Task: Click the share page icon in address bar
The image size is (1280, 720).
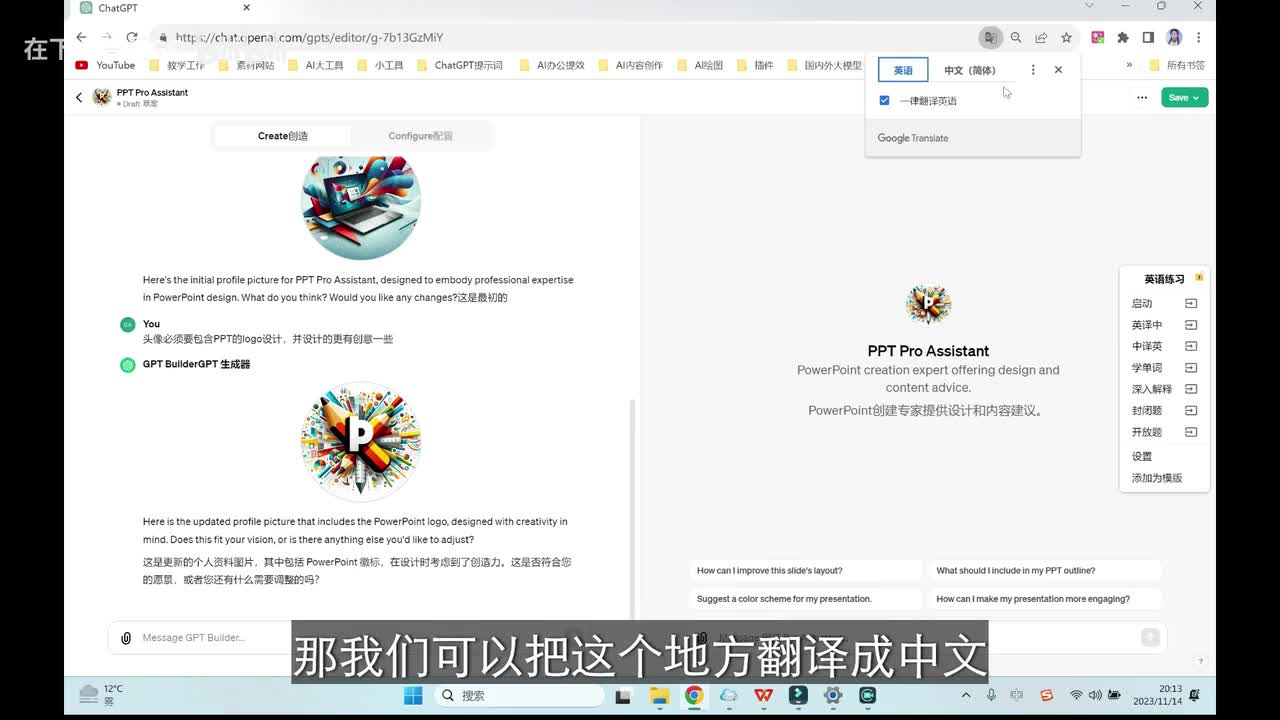Action: pos(1041,38)
